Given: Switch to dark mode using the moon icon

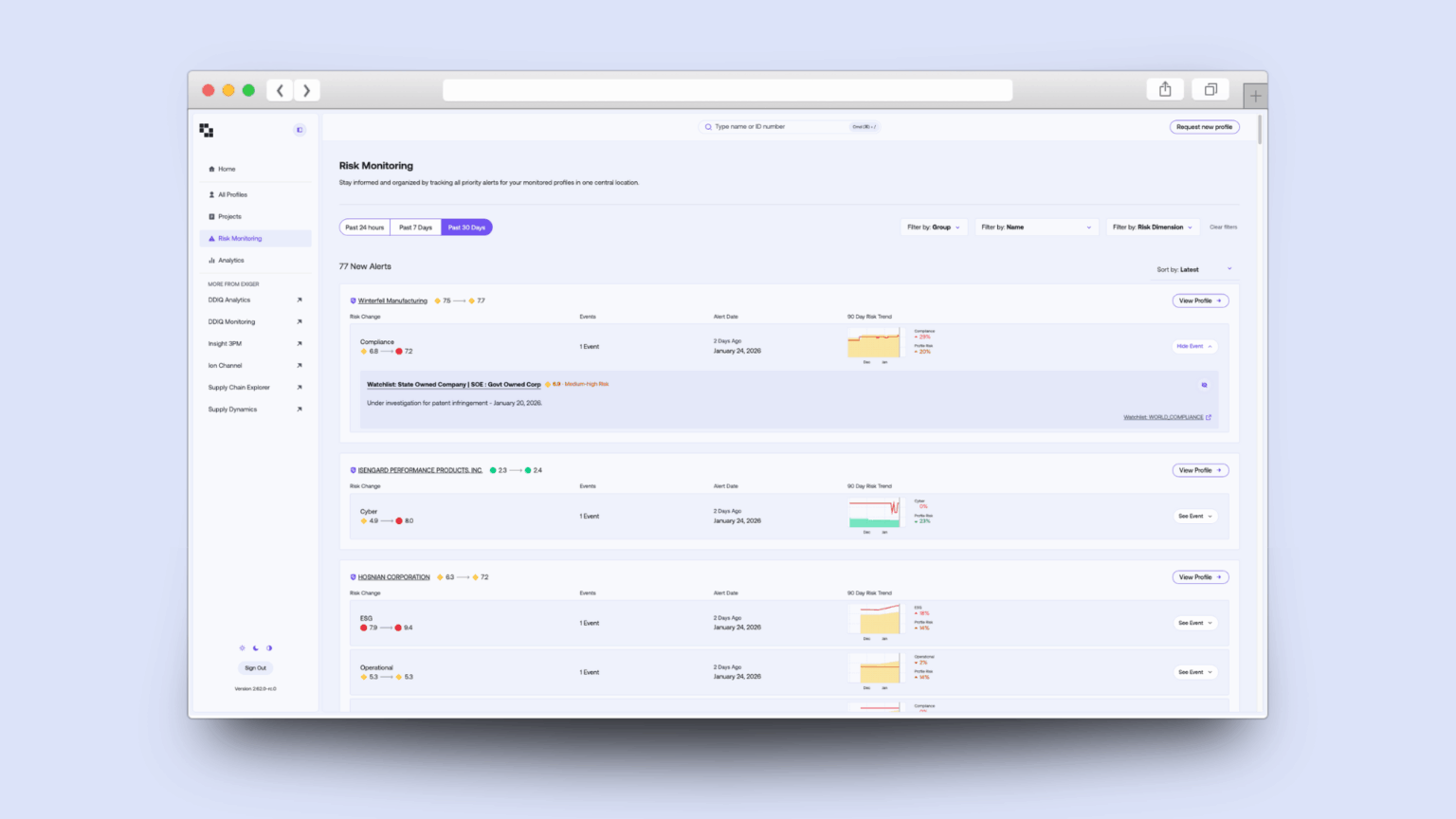Looking at the screenshot, I should pos(255,647).
